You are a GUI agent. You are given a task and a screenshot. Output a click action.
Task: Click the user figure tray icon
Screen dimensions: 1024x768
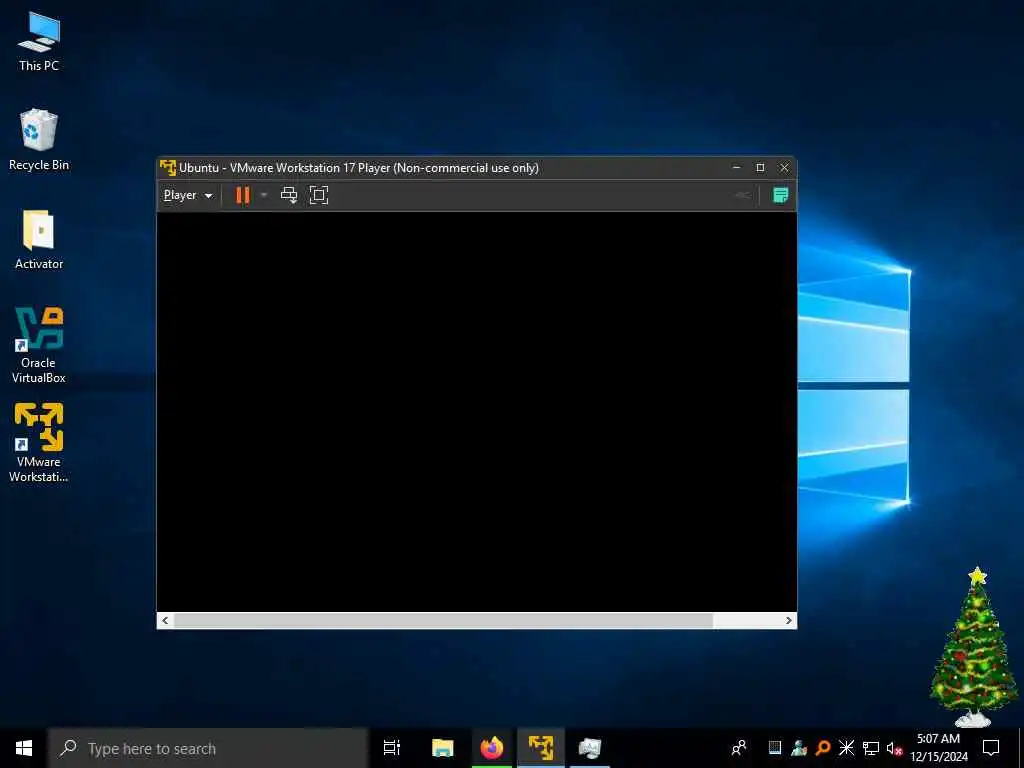click(x=799, y=748)
